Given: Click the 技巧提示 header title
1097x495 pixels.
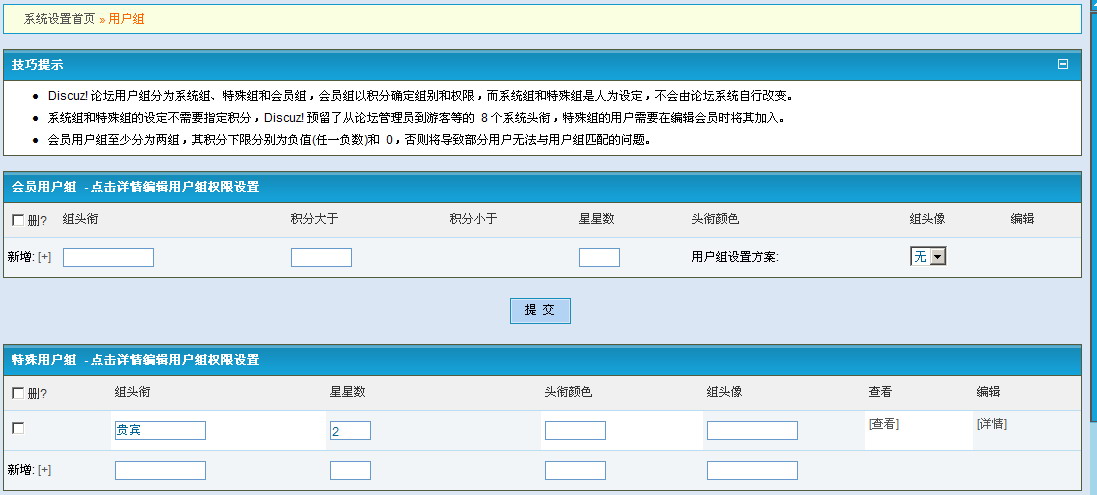Looking at the screenshot, I should 38,65.
